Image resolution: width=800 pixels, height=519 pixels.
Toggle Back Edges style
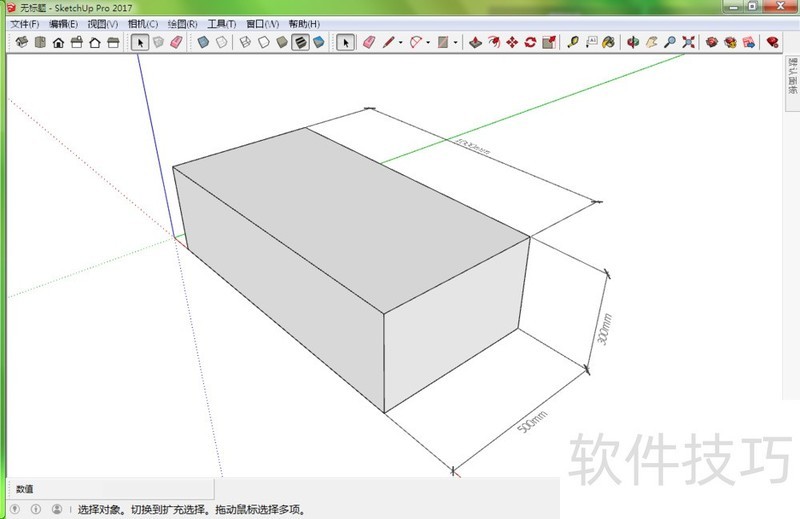(x=221, y=42)
